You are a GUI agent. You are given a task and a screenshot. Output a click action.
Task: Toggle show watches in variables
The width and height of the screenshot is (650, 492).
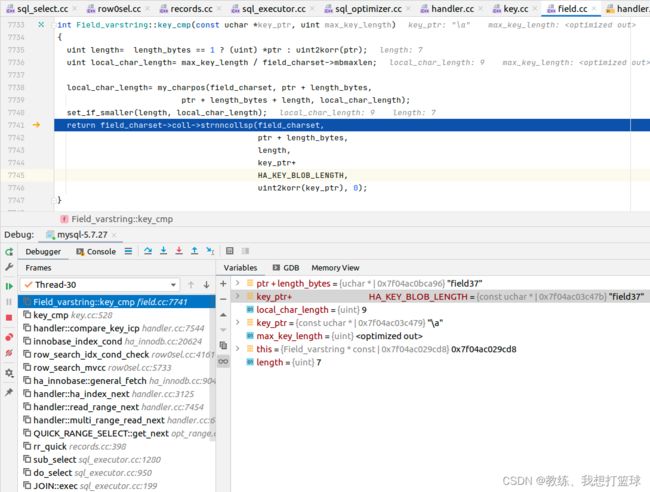(x=223, y=361)
